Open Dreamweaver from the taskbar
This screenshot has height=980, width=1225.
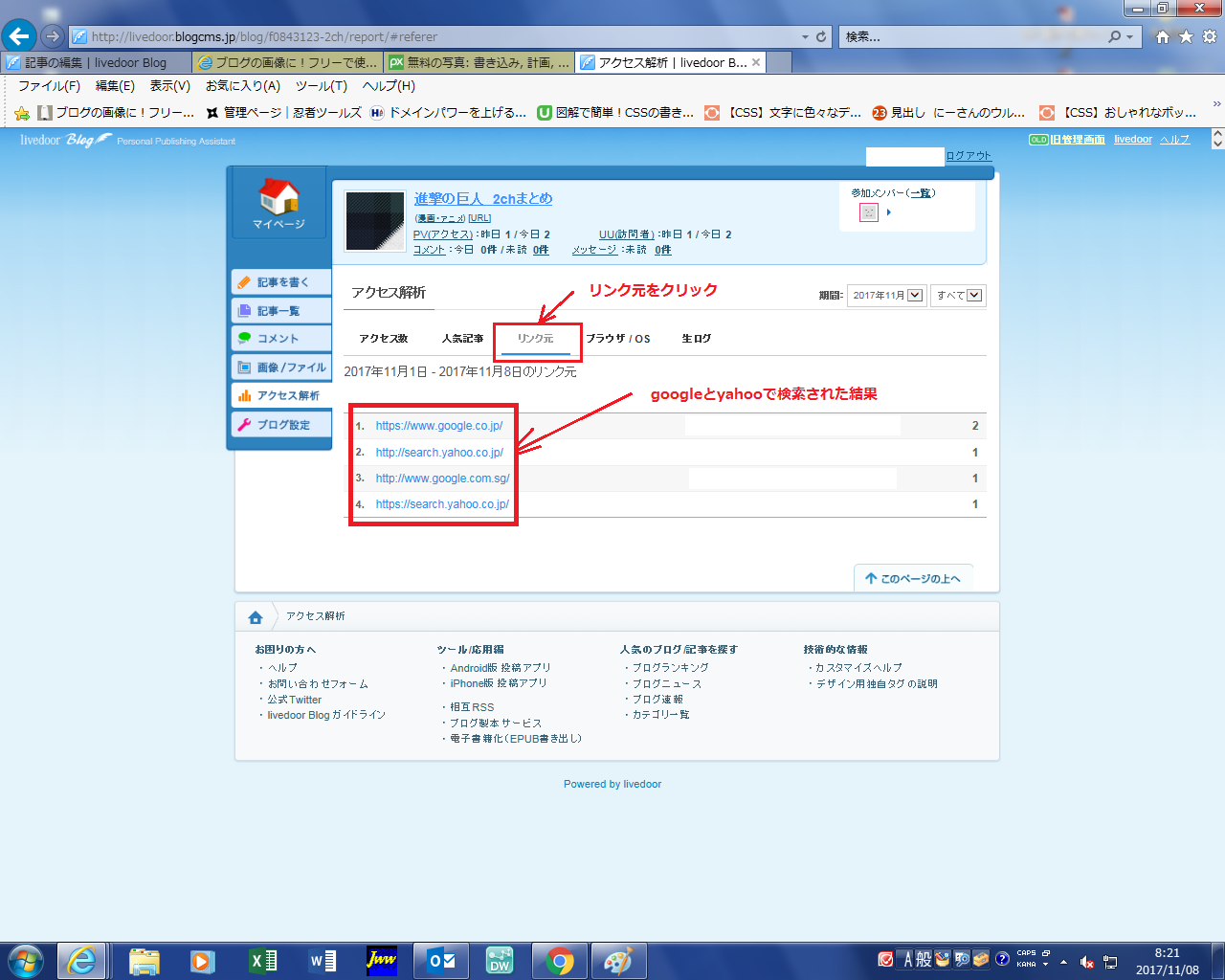[x=500, y=961]
